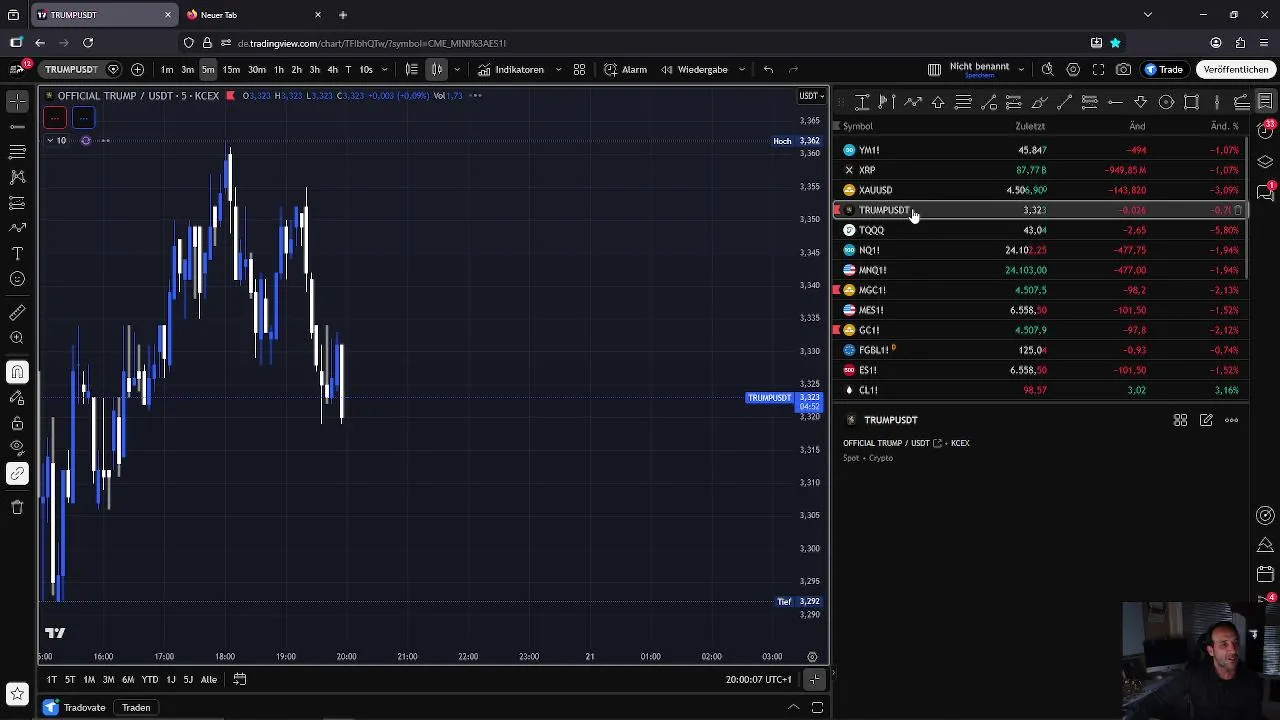
Task: Select the 1m timeframe
Action: click(x=167, y=69)
